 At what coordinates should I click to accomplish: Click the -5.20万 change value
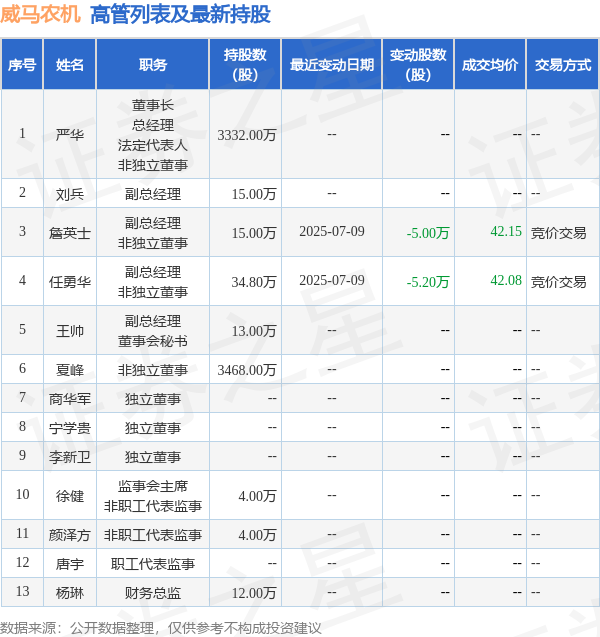pyautogui.click(x=428, y=282)
